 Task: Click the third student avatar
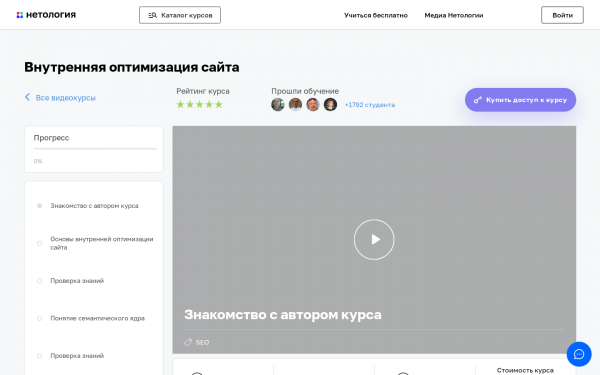click(313, 104)
